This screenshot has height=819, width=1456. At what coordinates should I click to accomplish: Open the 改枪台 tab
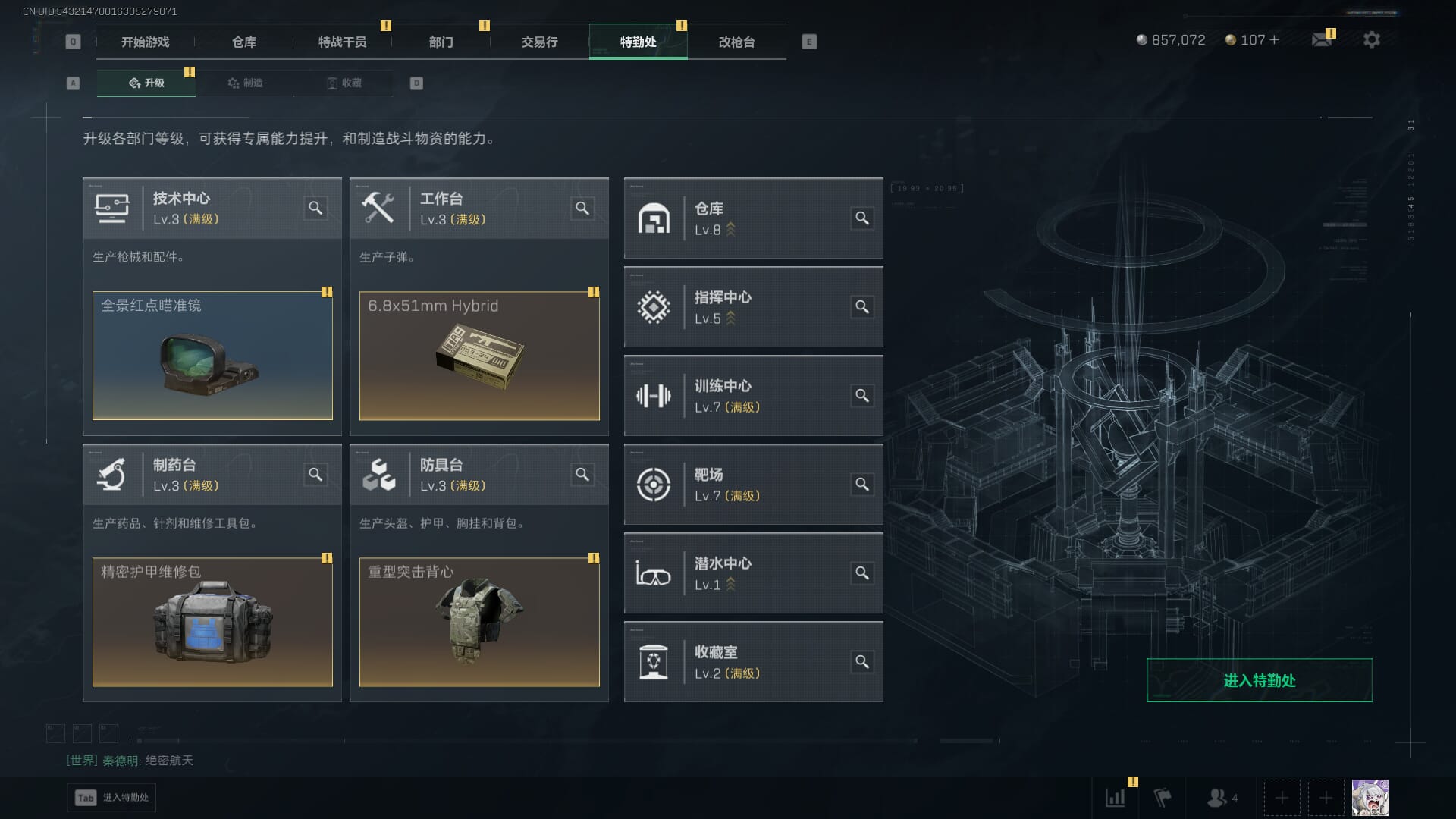(x=736, y=42)
